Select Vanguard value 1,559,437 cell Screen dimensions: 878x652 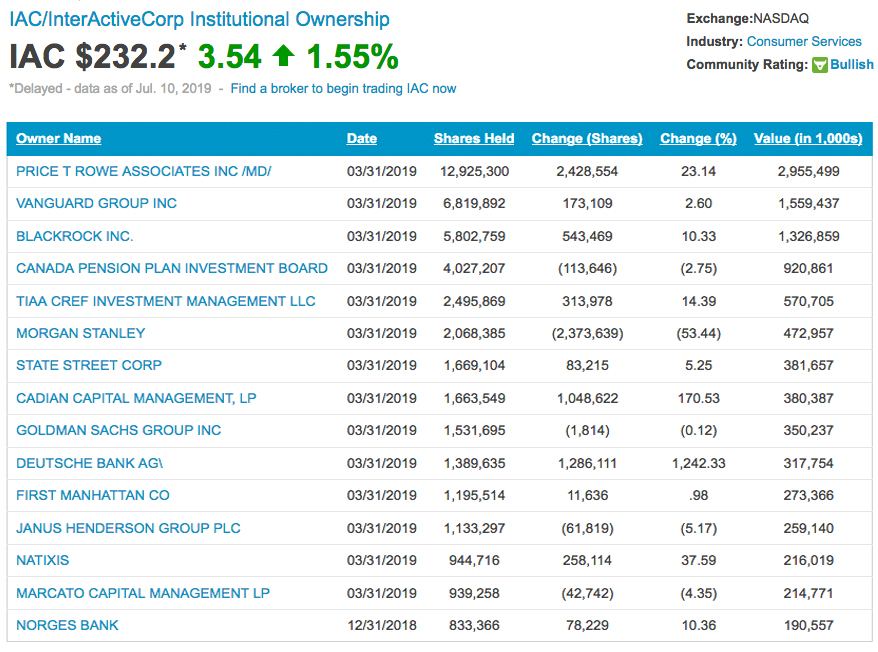[809, 203]
